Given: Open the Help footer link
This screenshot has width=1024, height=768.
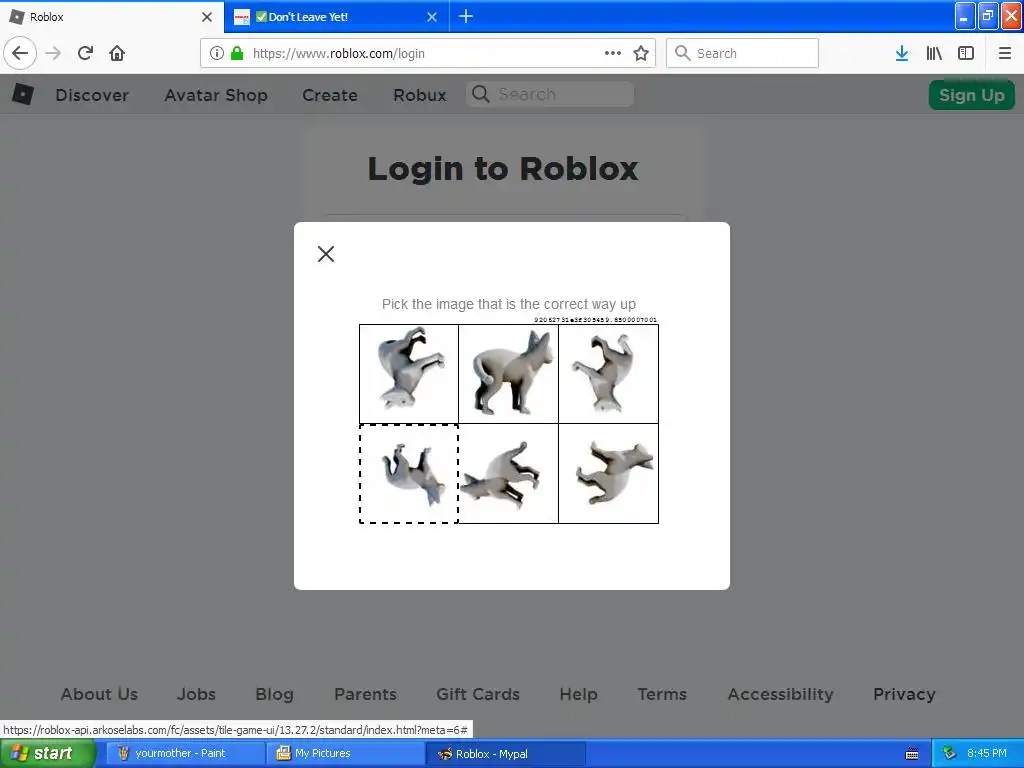Looking at the screenshot, I should click(x=579, y=694).
